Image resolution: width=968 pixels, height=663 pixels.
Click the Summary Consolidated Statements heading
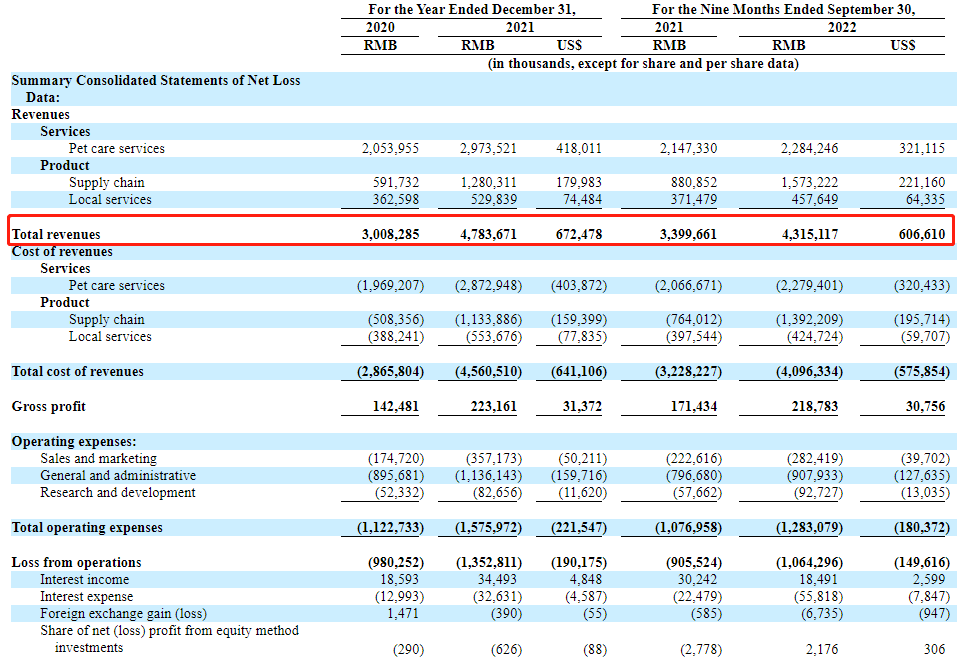156,89
